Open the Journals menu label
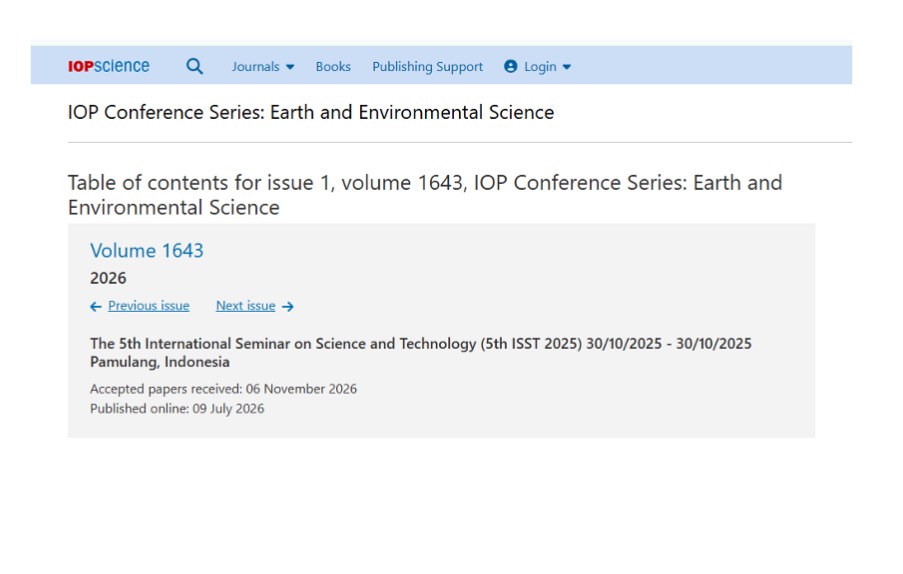The image size is (903, 574). 255,66
